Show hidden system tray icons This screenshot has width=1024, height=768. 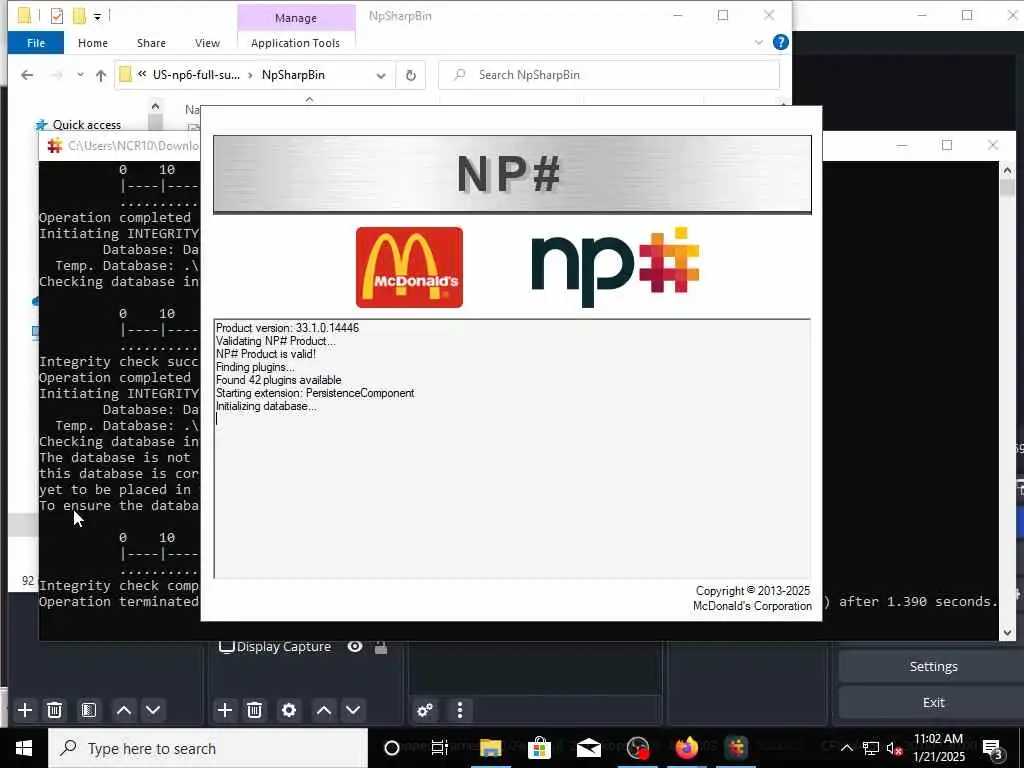point(846,748)
